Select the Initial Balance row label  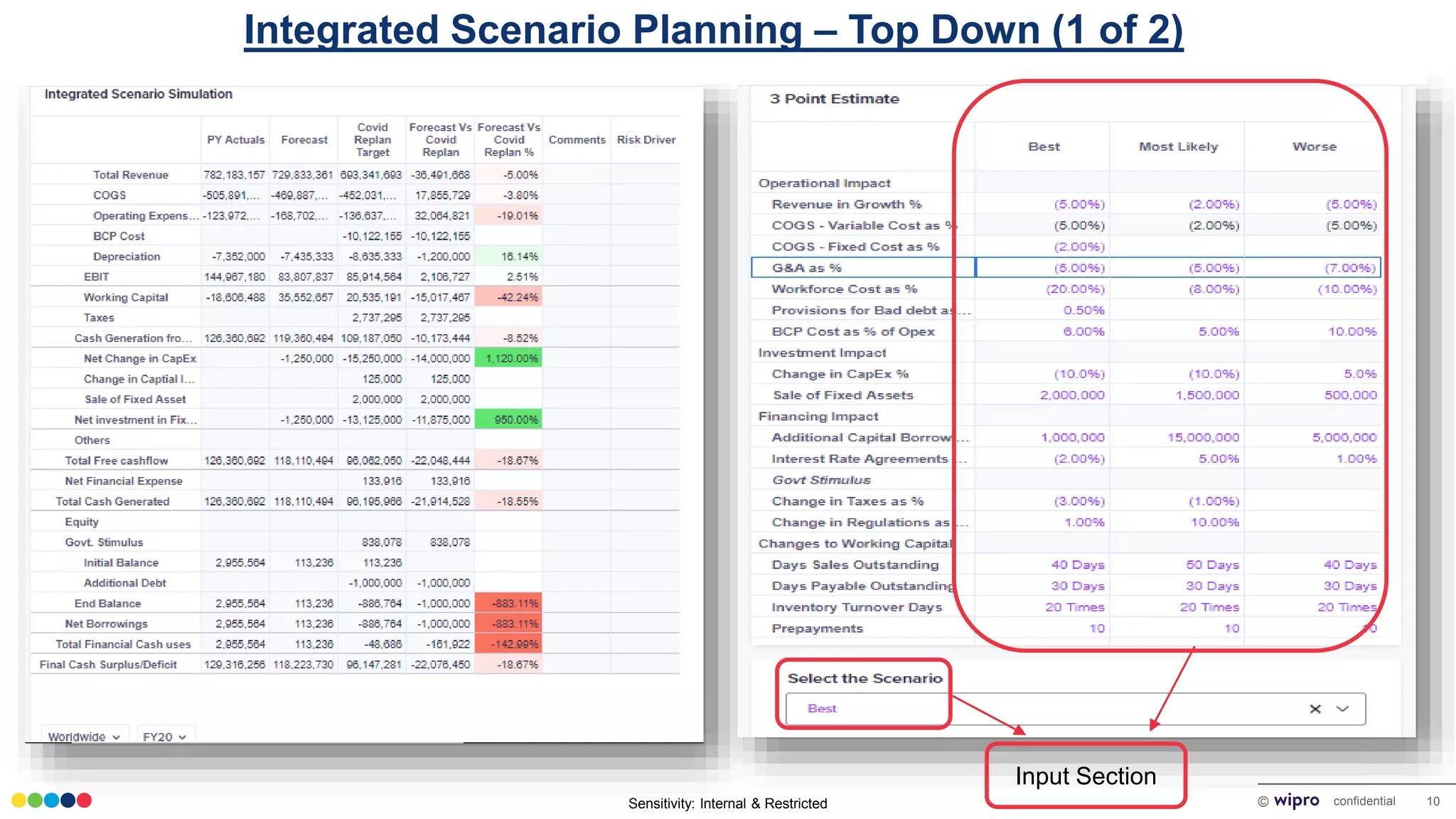[x=121, y=563]
